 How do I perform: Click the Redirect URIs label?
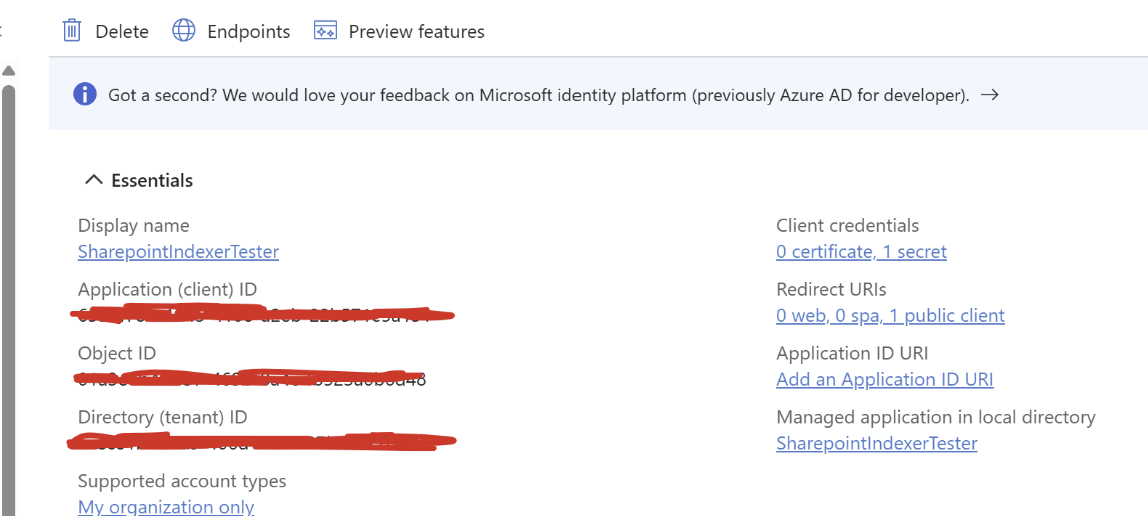click(x=831, y=289)
